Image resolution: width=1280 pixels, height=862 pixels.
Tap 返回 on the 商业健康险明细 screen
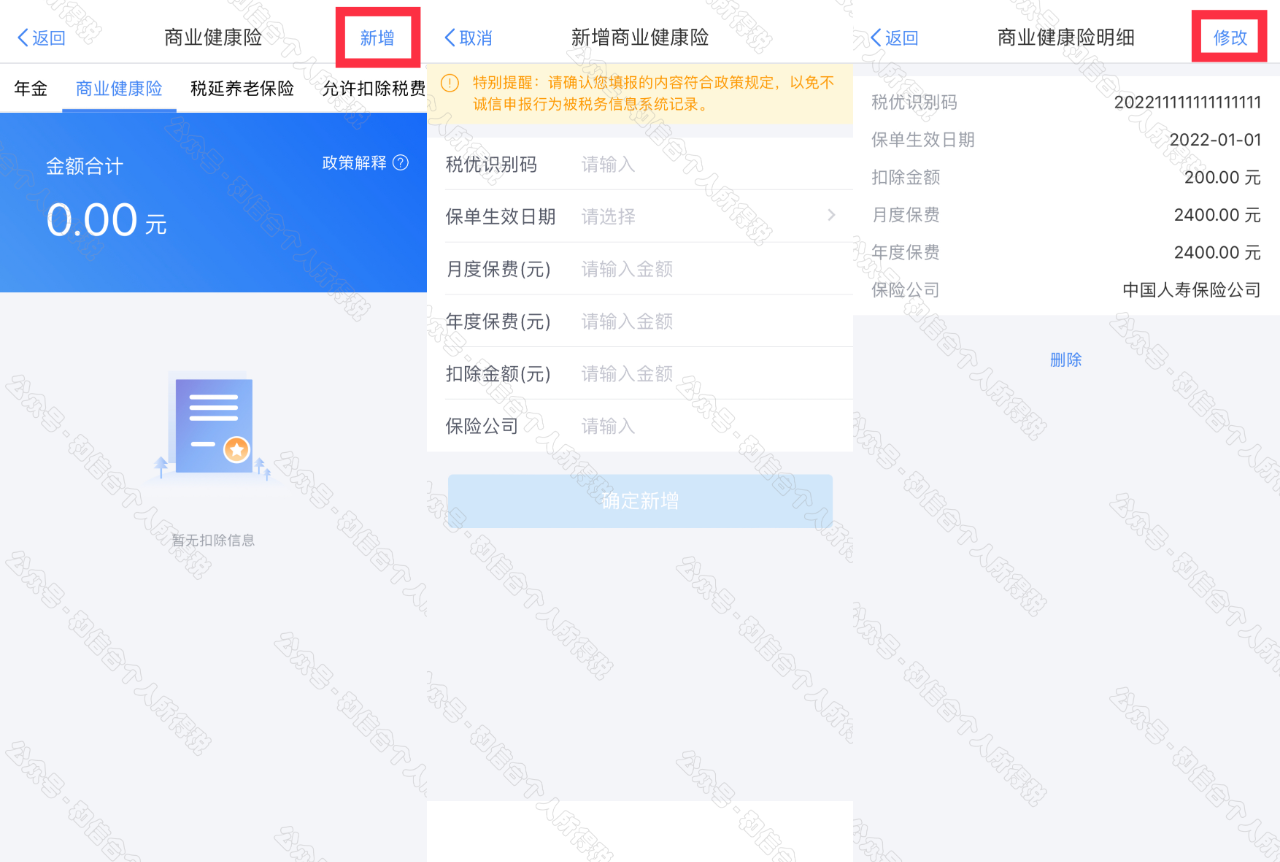894,38
